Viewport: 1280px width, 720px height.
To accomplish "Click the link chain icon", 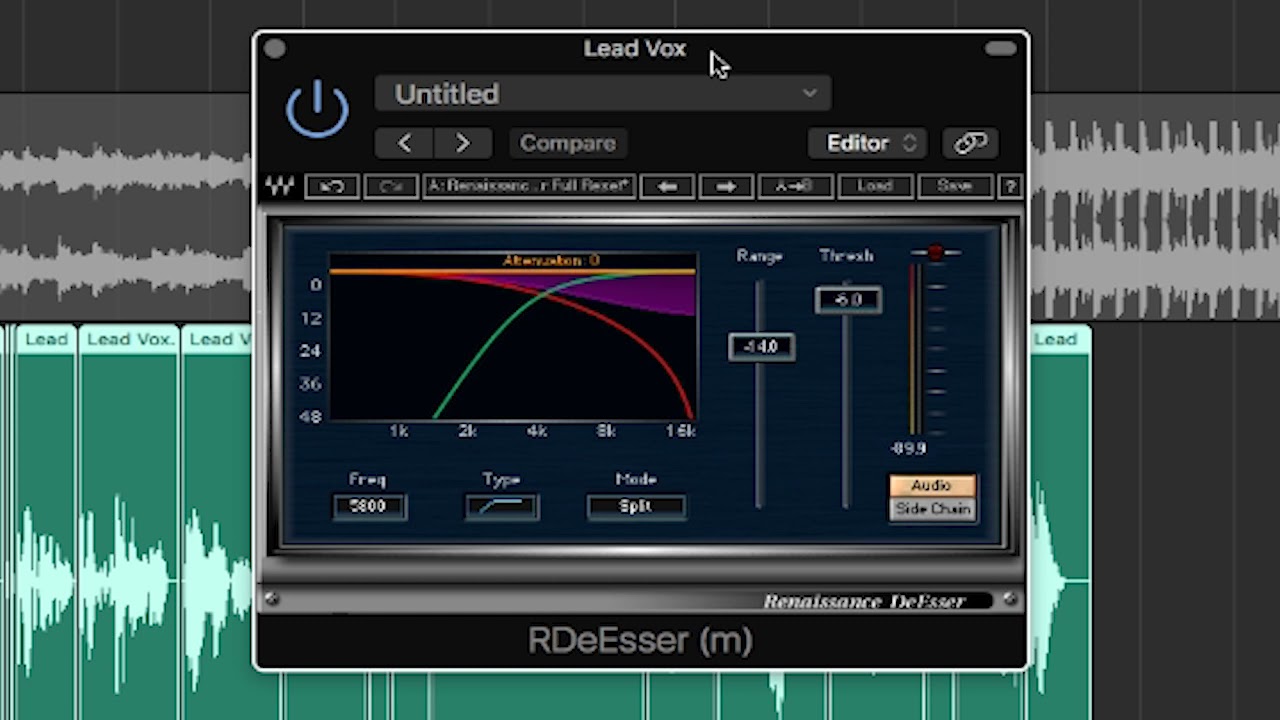I will coord(970,143).
